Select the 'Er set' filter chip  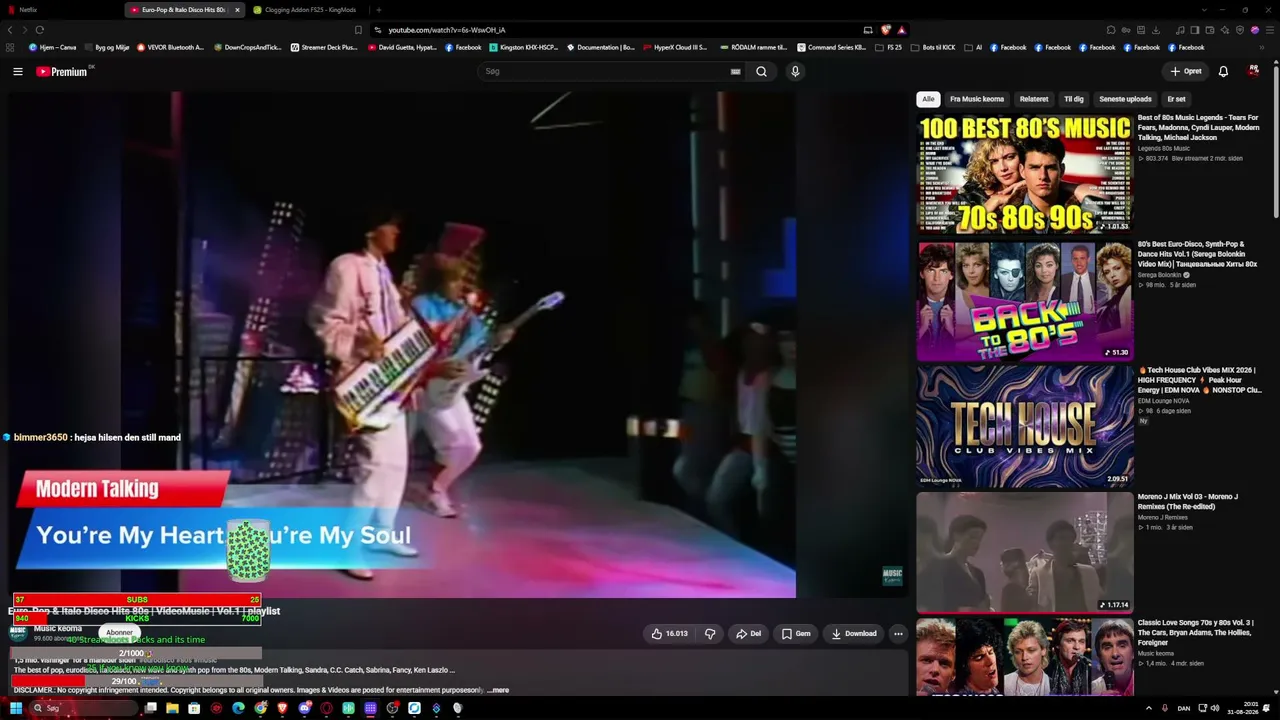click(1176, 99)
